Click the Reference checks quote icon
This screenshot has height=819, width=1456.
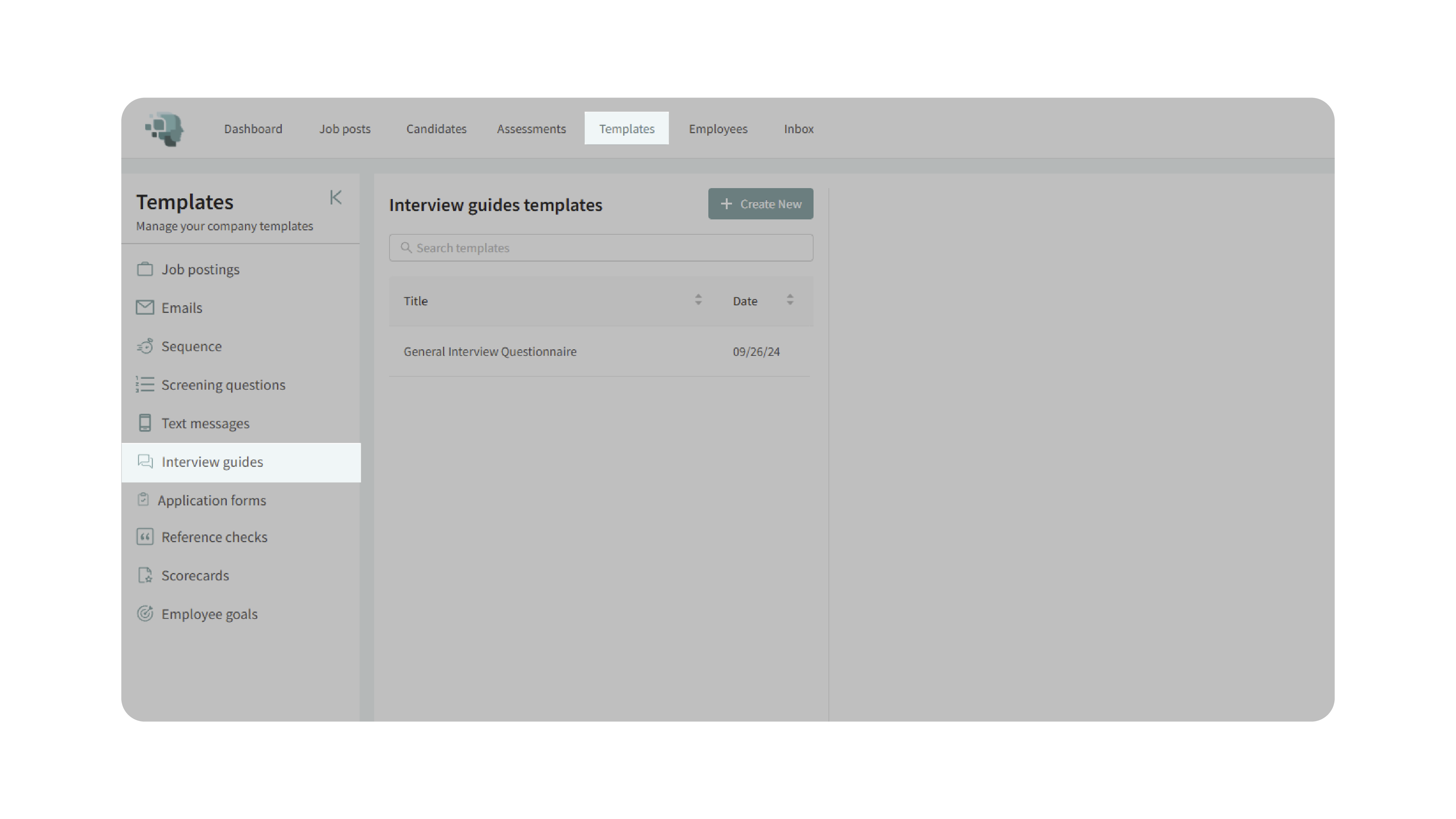coord(145,537)
